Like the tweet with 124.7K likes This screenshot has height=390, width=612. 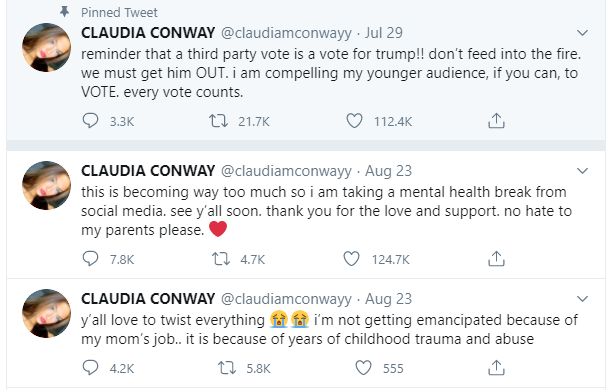[351, 259]
